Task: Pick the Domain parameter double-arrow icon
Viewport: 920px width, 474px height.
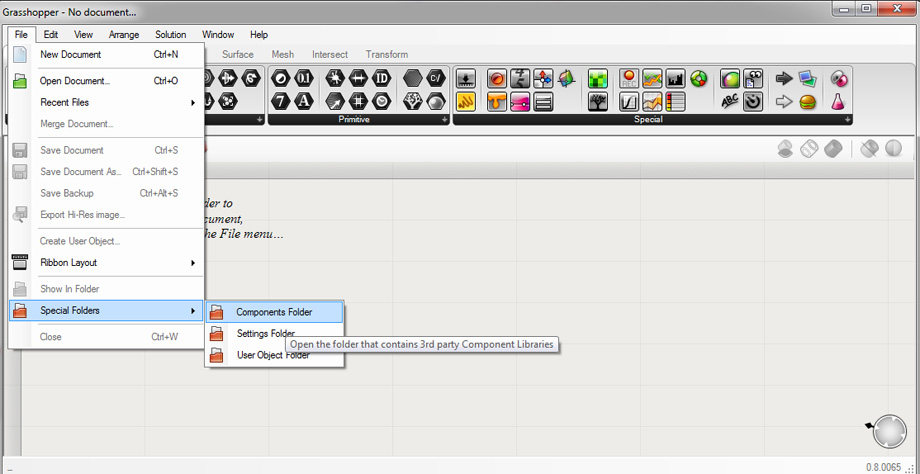Action: 358,78
